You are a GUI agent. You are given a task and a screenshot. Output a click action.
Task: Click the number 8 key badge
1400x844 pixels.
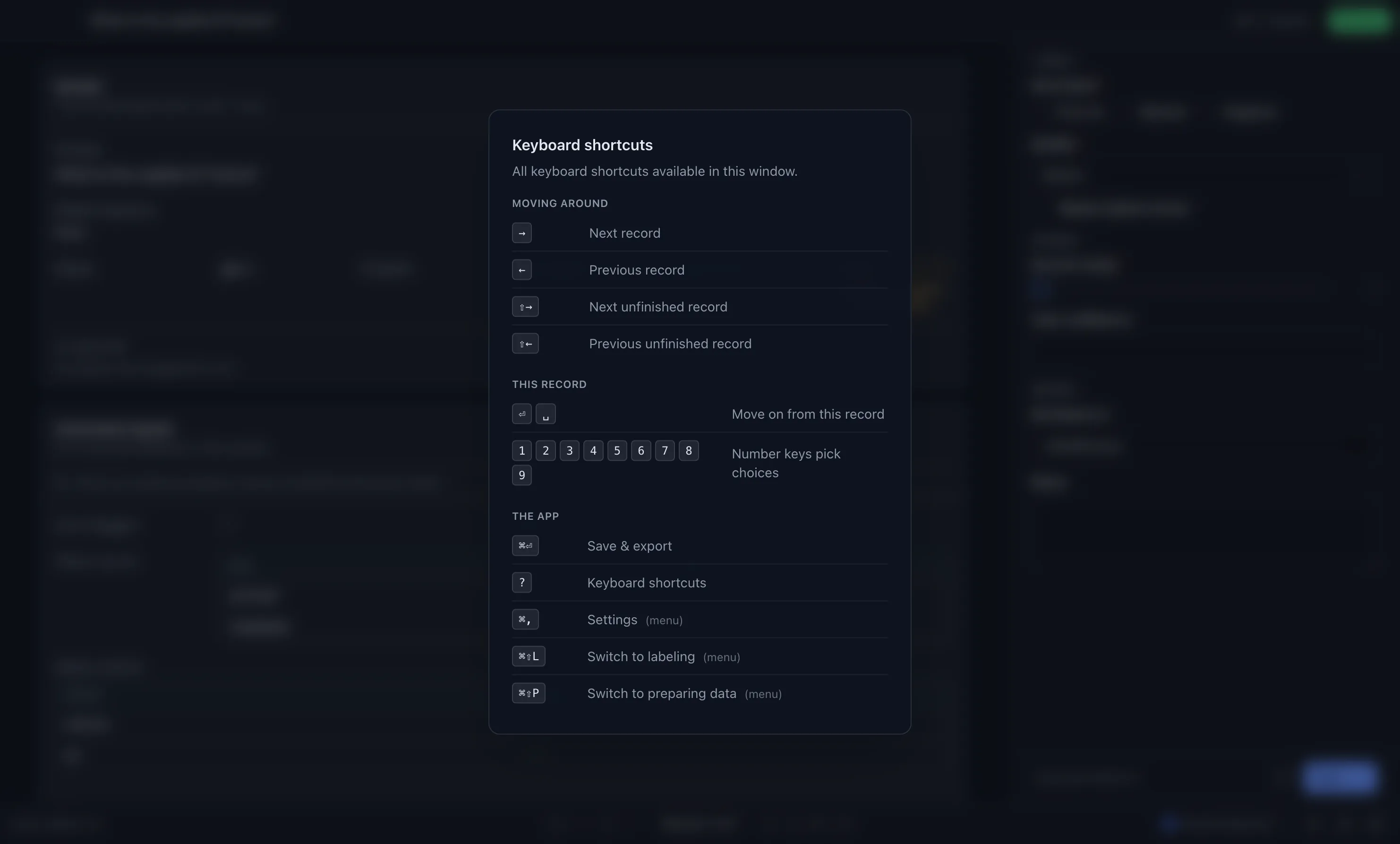point(689,451)
